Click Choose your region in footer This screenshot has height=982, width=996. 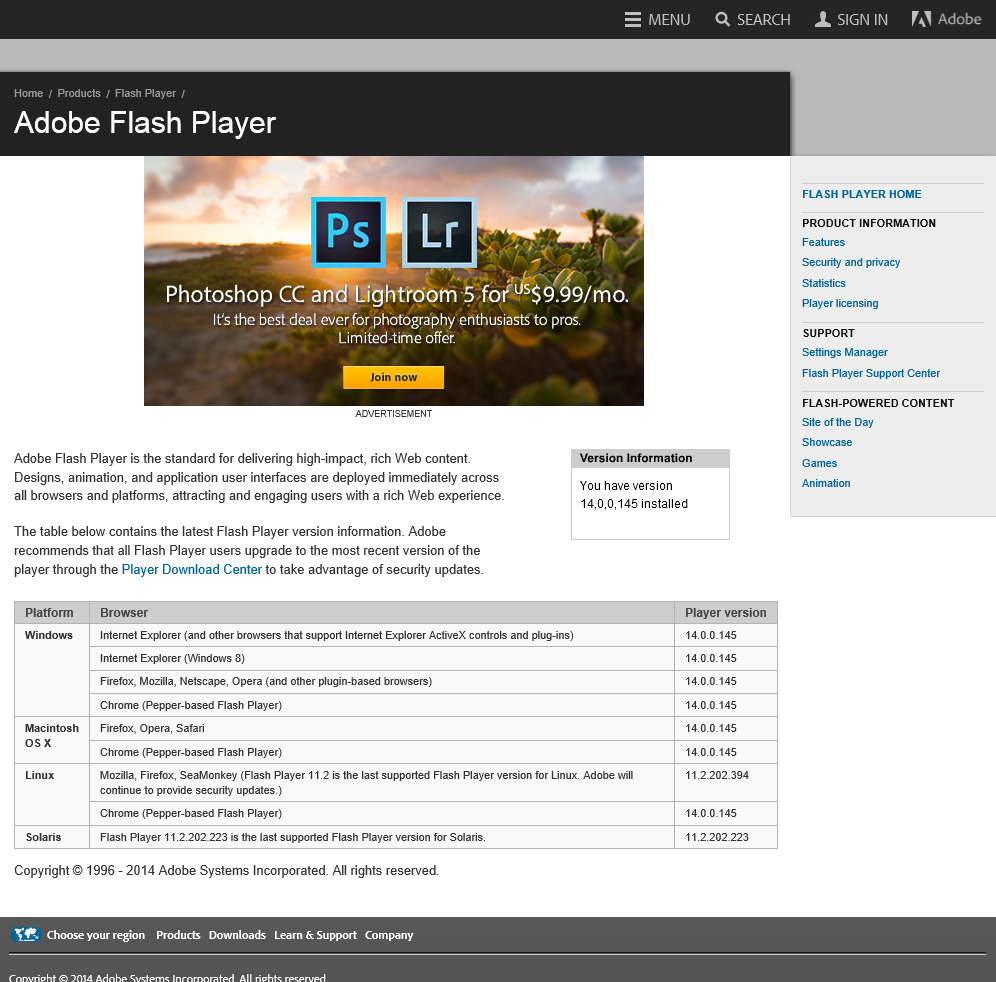click(95, 935)
